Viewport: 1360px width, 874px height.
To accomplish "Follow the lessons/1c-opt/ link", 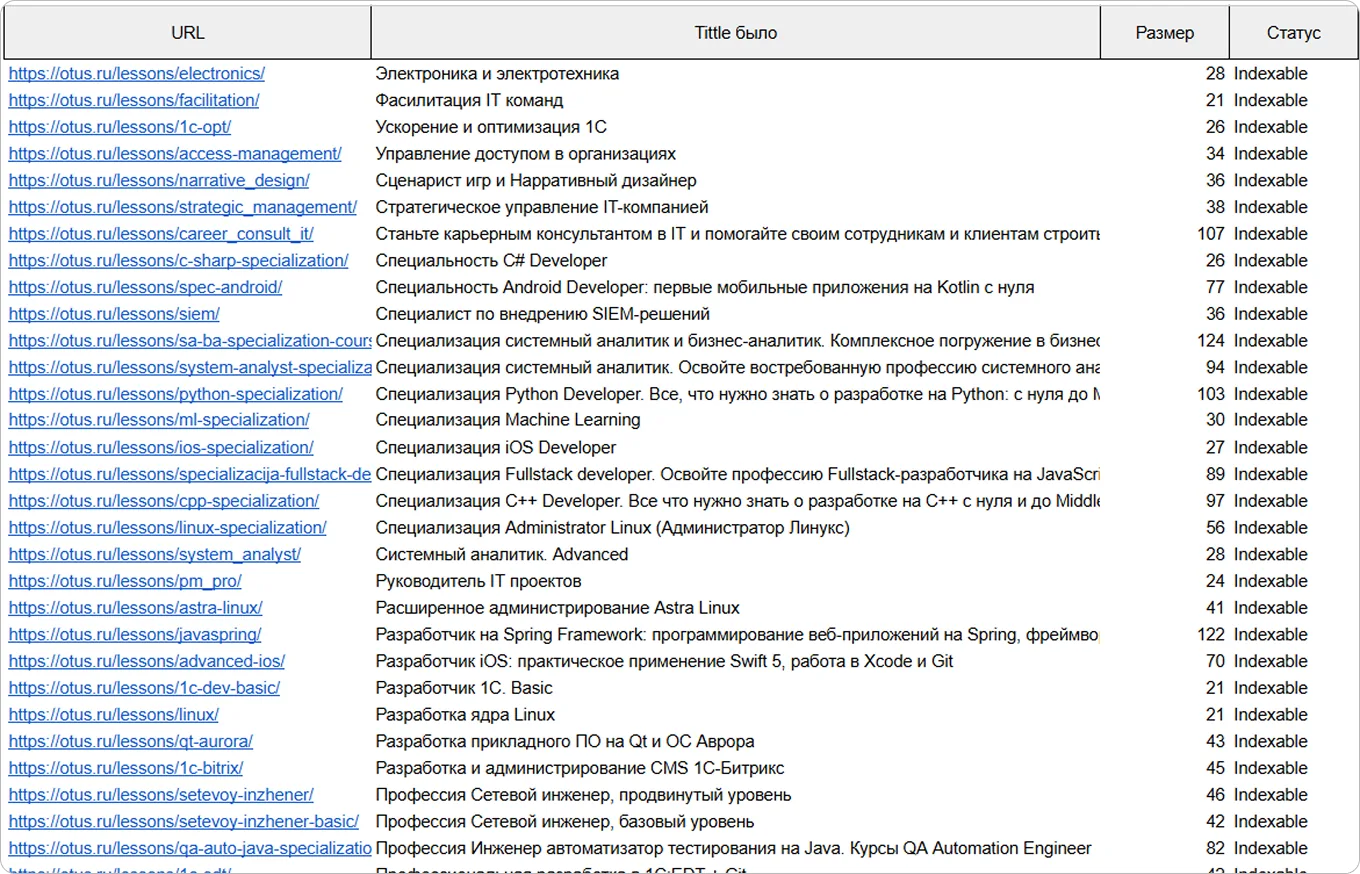I will tap(120, 127).
